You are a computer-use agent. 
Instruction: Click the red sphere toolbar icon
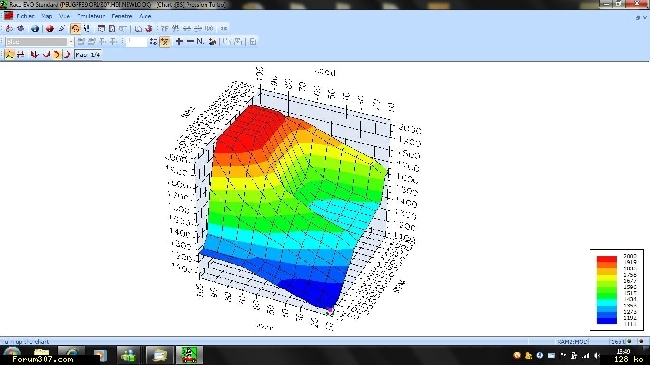click(x=50, y=29)
